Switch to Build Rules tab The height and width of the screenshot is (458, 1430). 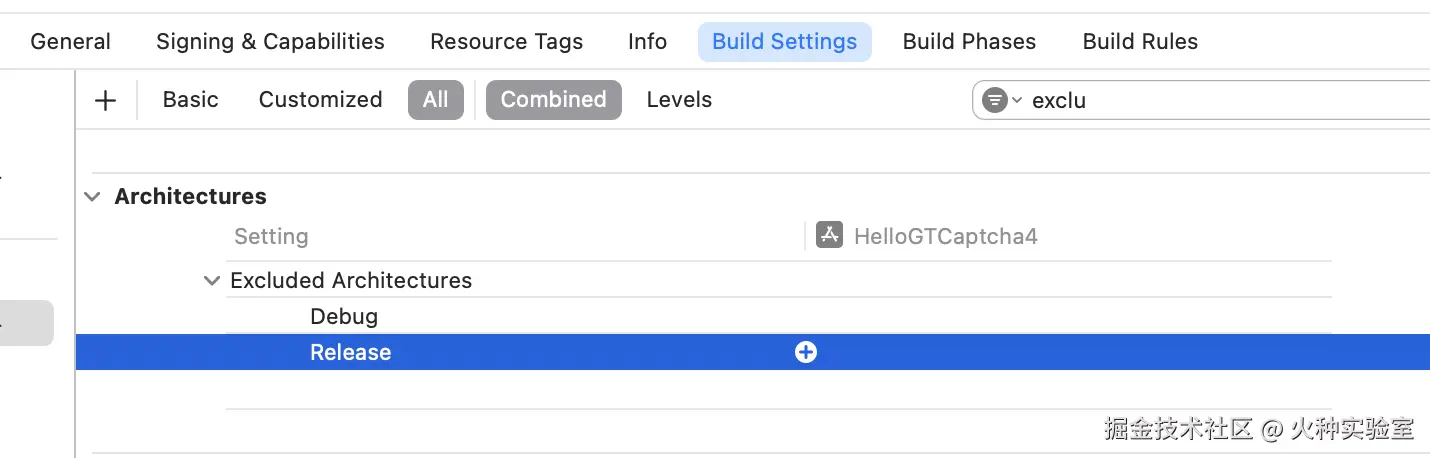[x=1140, y=42]
